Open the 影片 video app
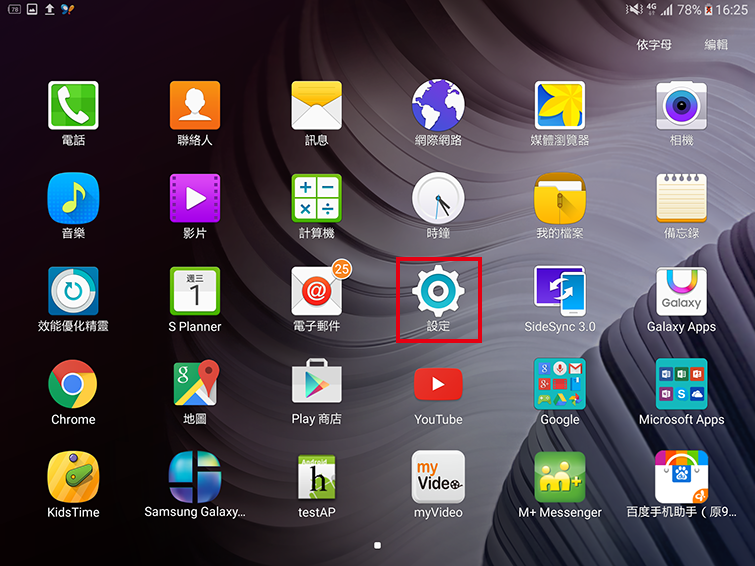This screenshot has width=755, height=566. (195, 198)
